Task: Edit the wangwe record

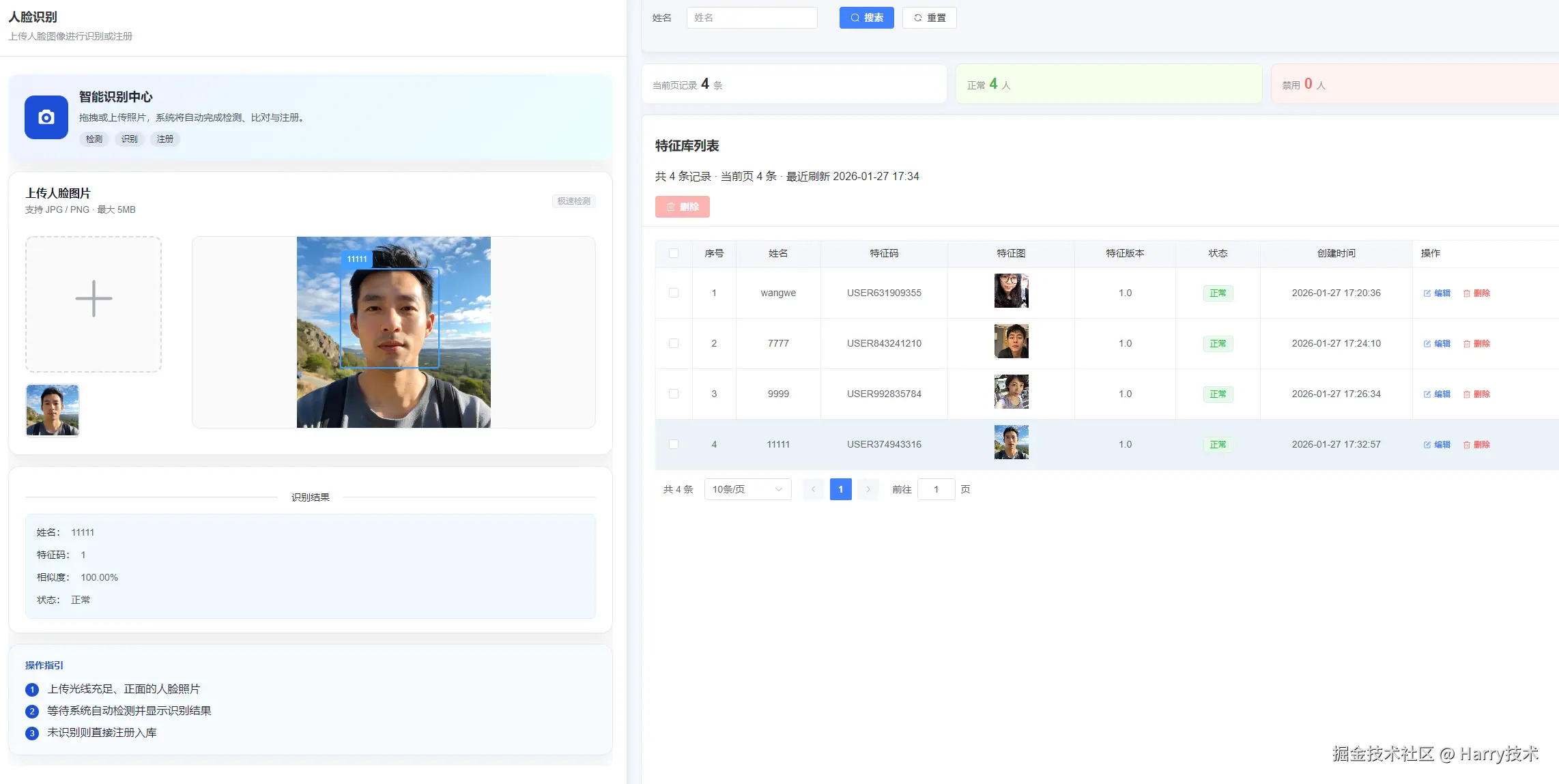Action: pyautogui.click(x=1437, y=293)
